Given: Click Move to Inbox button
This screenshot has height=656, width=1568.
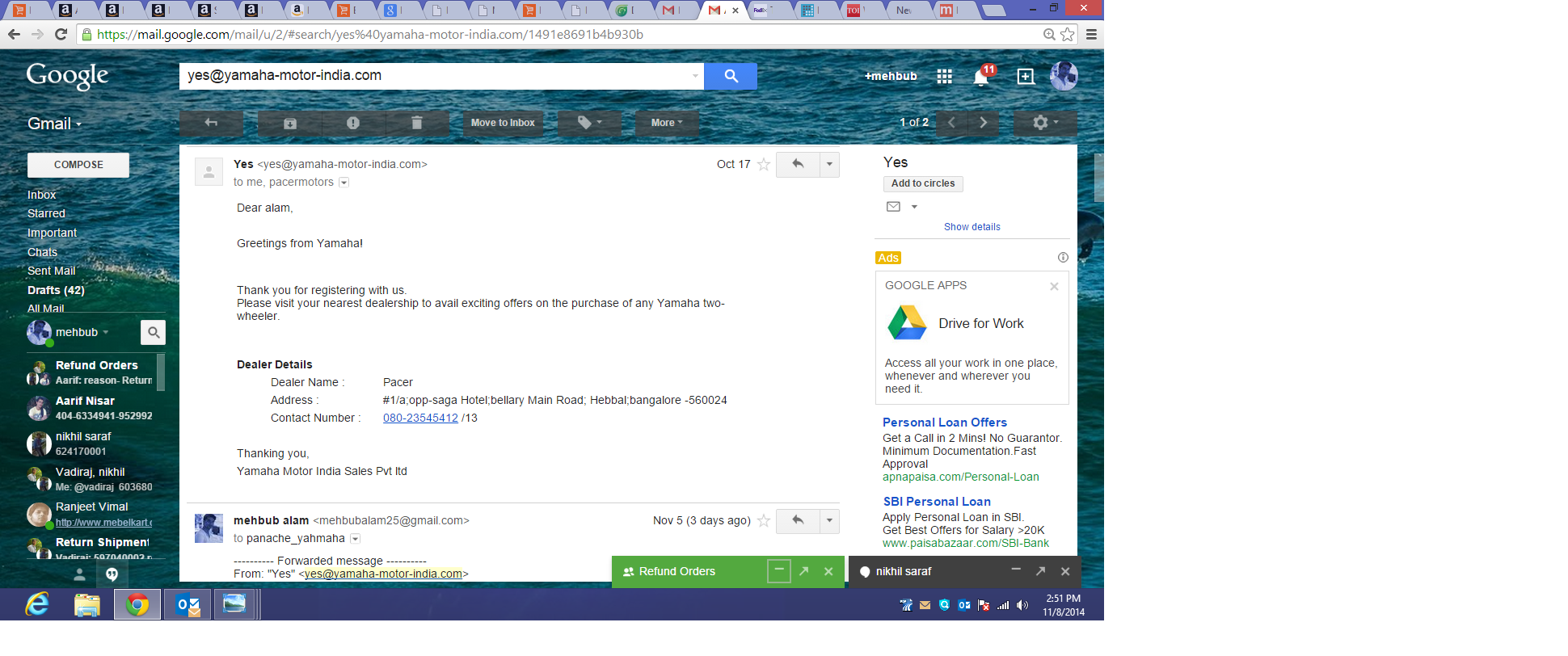Looking at the screenshot, I should (503, 123).
